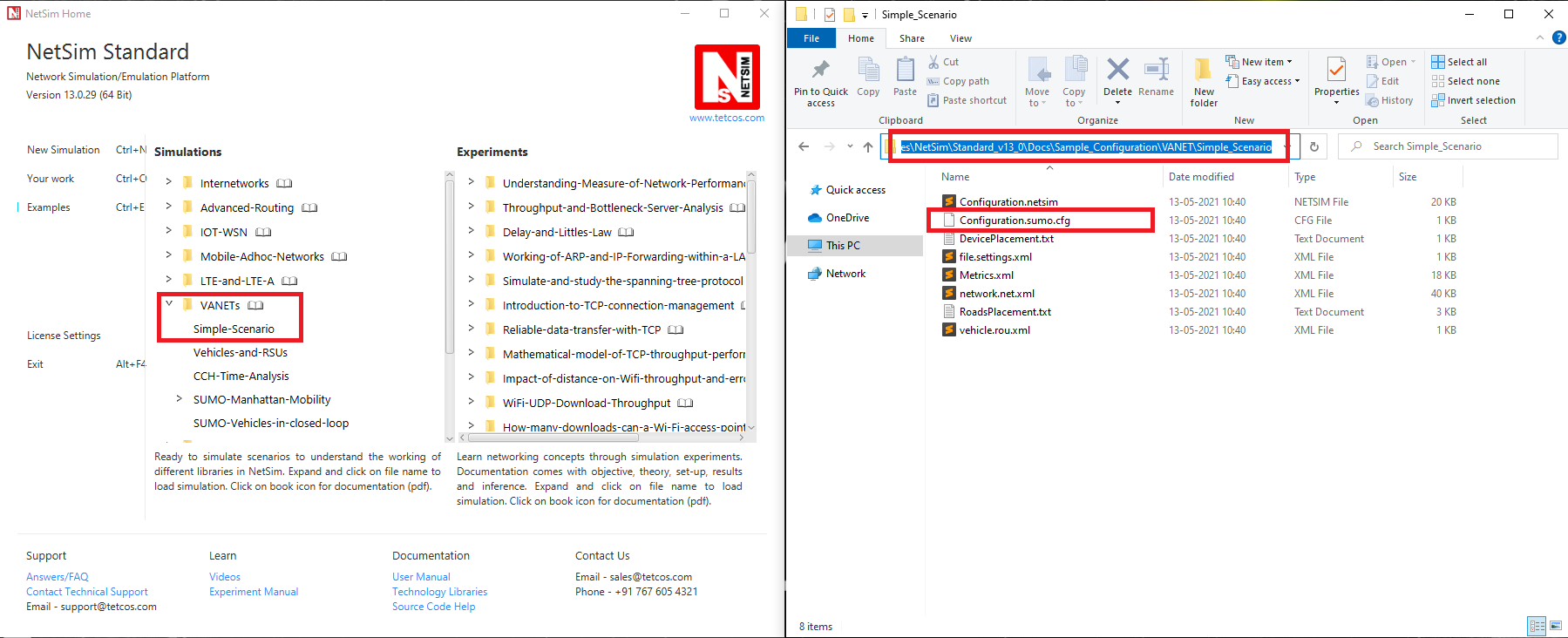Sort files by Date modified column

tap(1201, 177)
